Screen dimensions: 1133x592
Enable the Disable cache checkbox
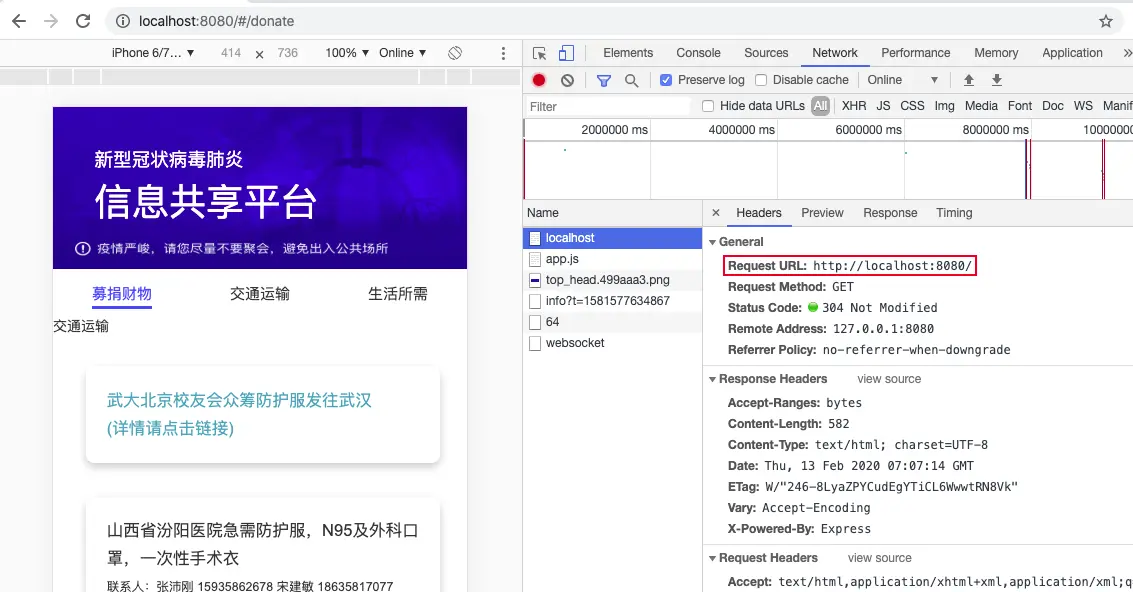click(761, 80)
